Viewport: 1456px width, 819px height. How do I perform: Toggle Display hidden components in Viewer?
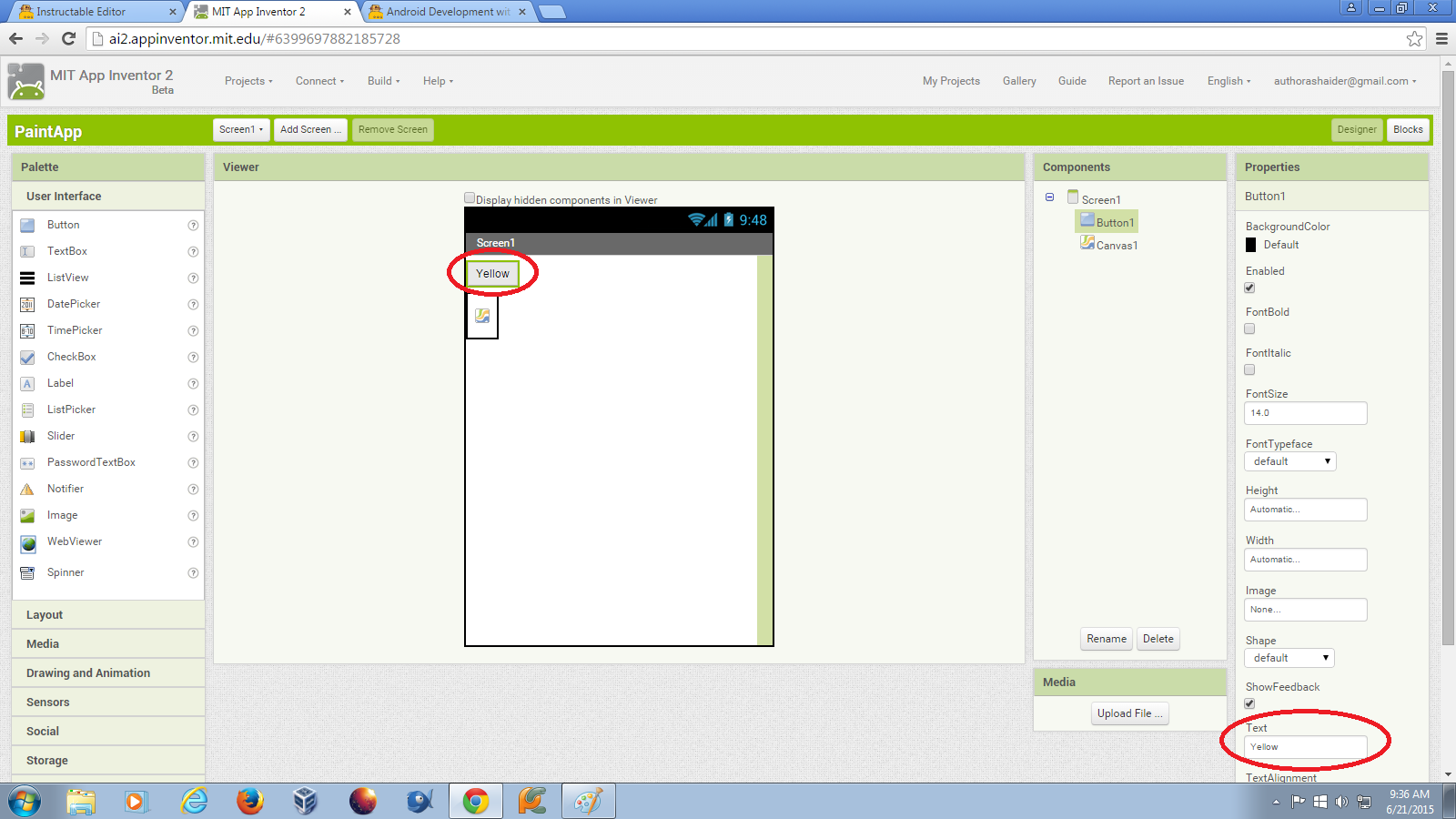[470, 197]
